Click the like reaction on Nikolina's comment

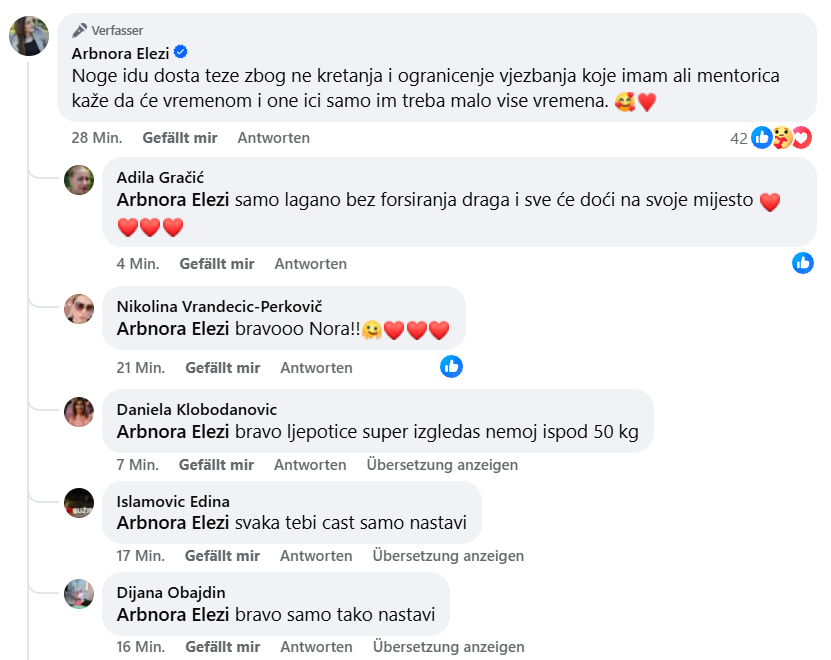[452, 367]
